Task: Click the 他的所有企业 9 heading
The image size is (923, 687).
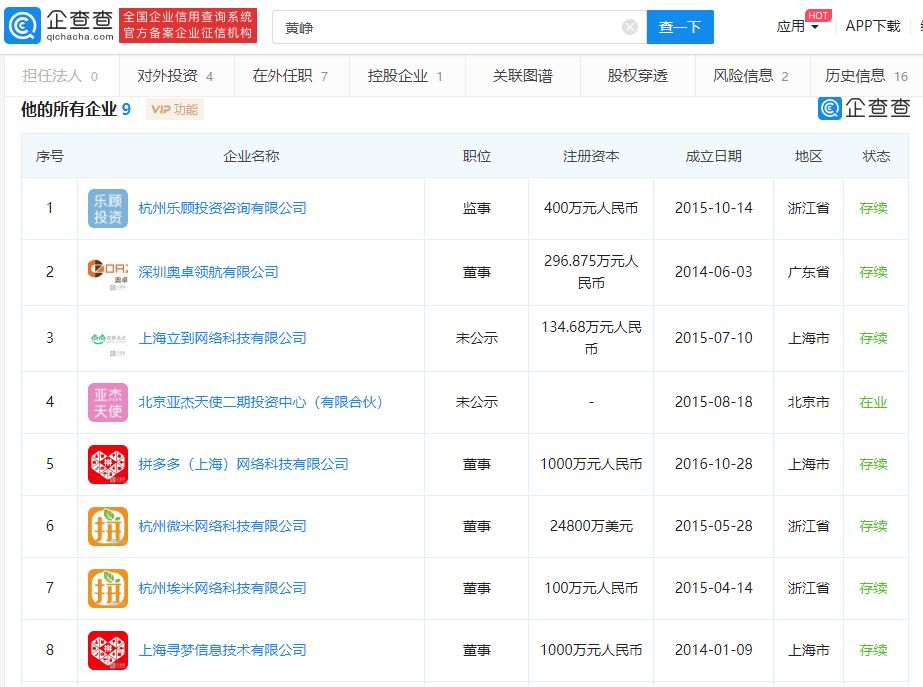Action: tap(76, 109)
